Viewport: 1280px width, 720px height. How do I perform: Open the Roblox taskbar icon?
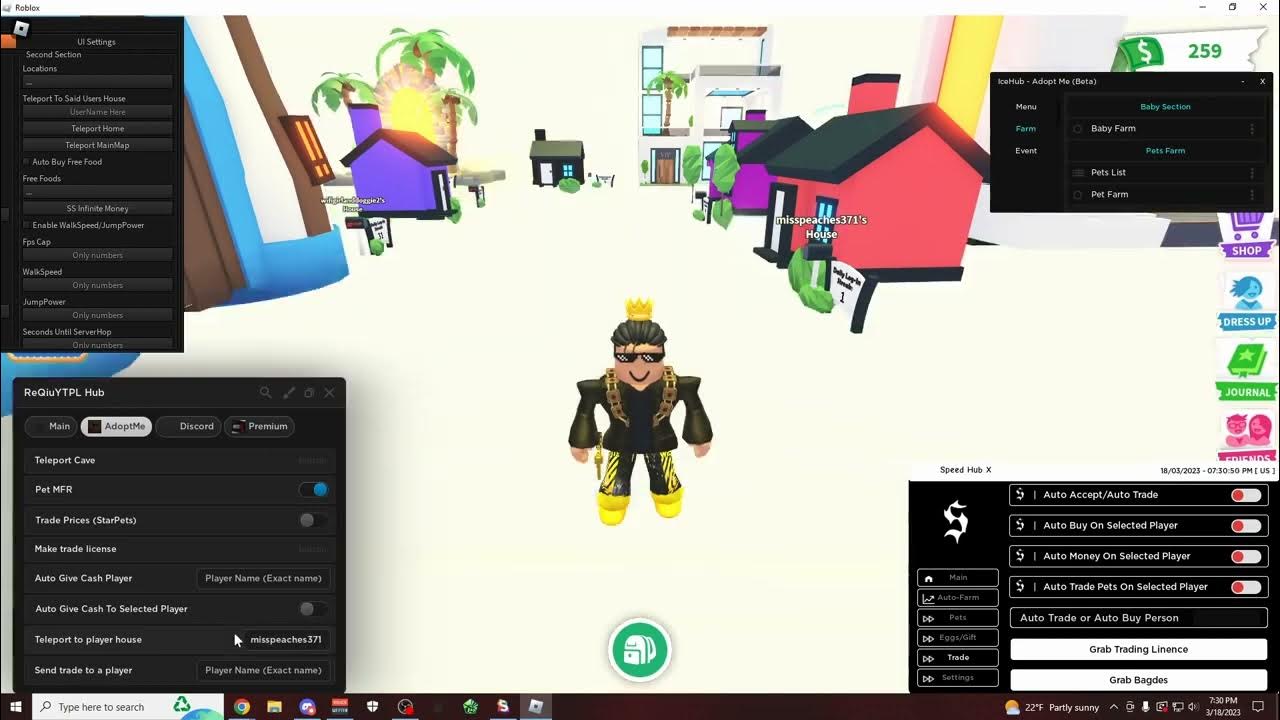[x=535, y=707]
